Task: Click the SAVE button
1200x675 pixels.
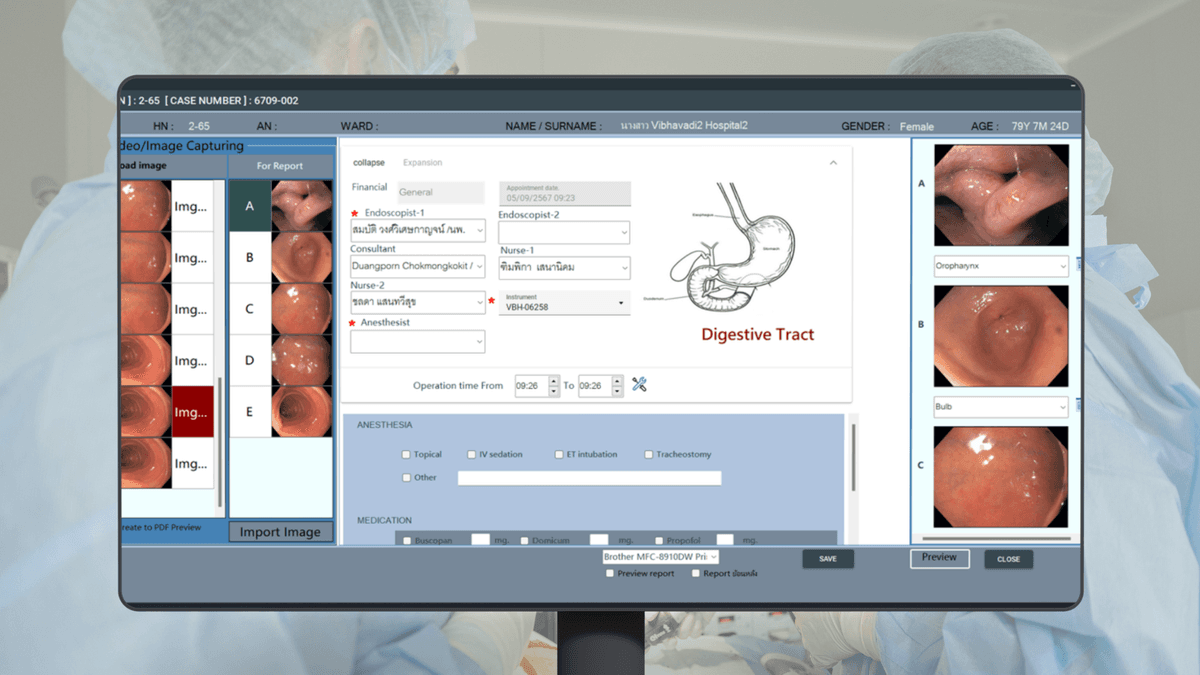Action: tap(828, 559)
